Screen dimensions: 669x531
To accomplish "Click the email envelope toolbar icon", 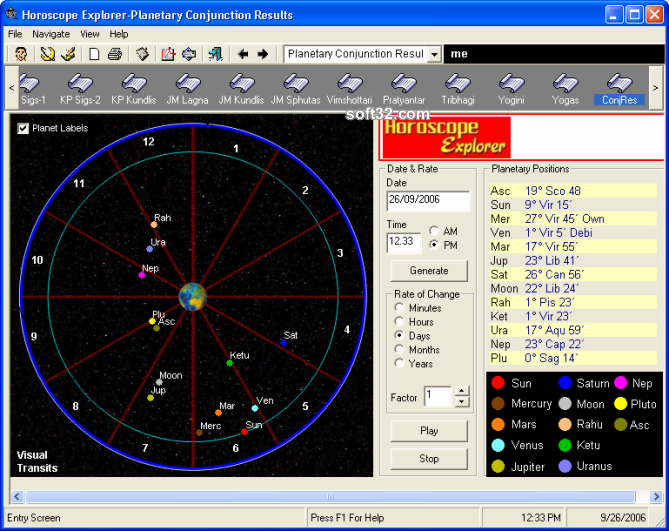I will 189,54.
